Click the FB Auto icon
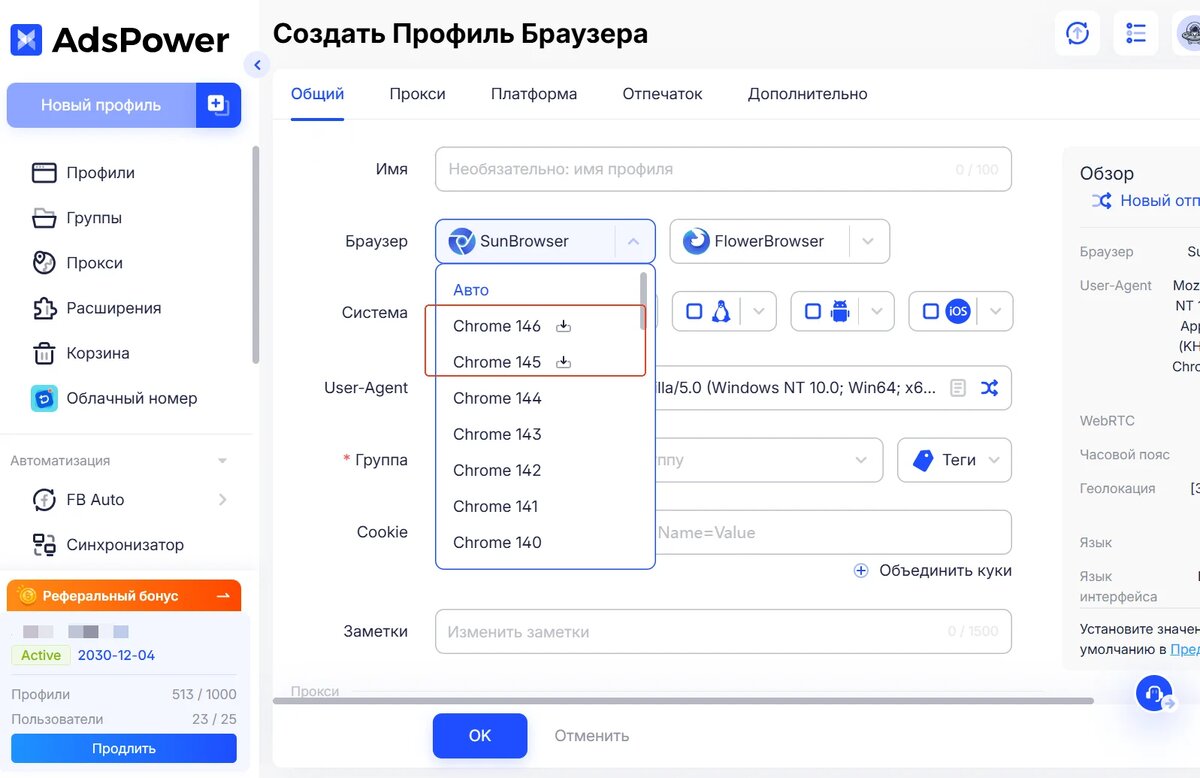This screenshot has width=1200, height=778. tap(44, 500)
